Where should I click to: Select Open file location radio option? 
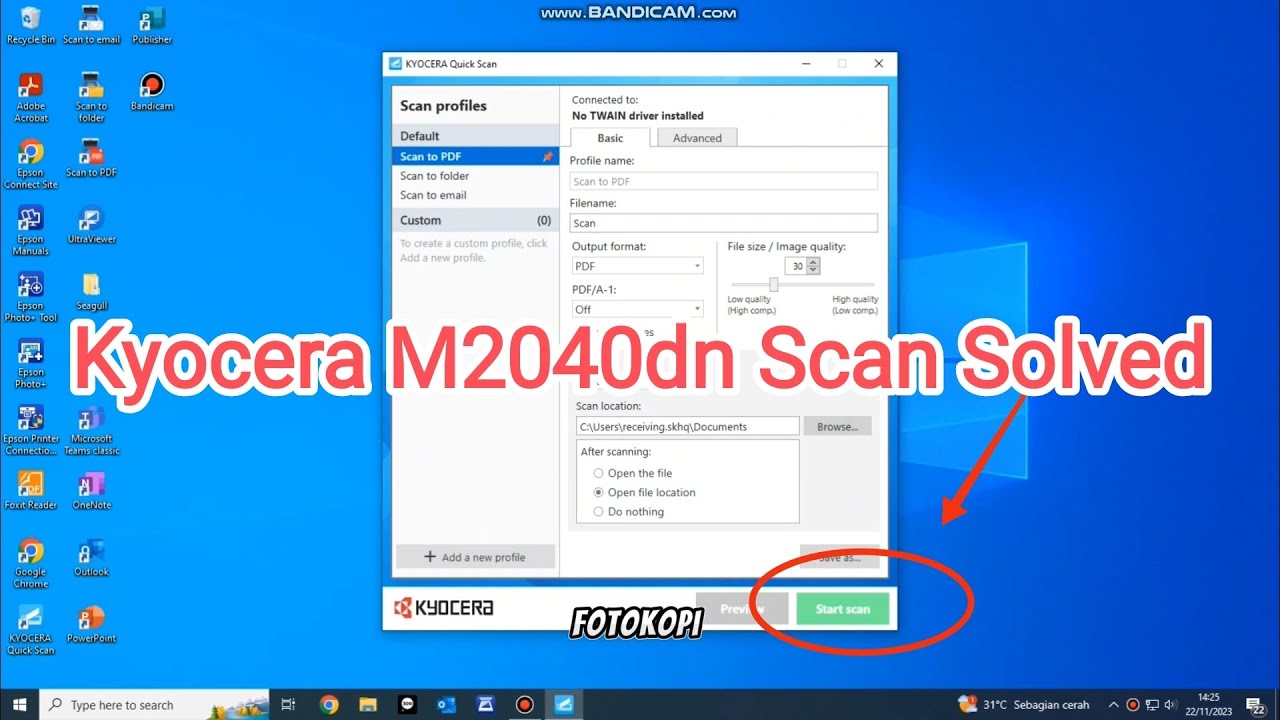pos(599,492)
